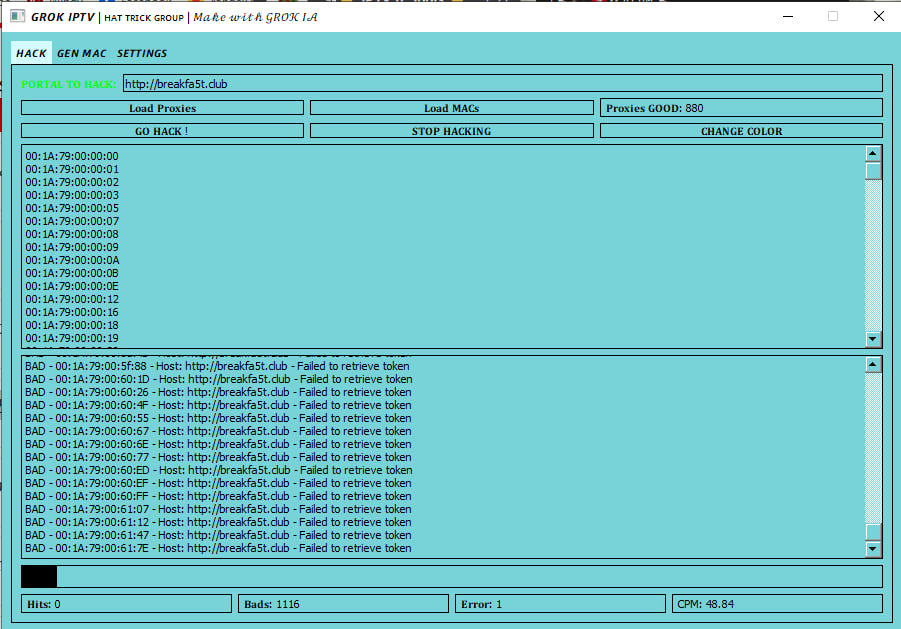This screenshot has width=901, height=629.
Task: Click the log panel scroll-down arrow
Action: (872, 549)
